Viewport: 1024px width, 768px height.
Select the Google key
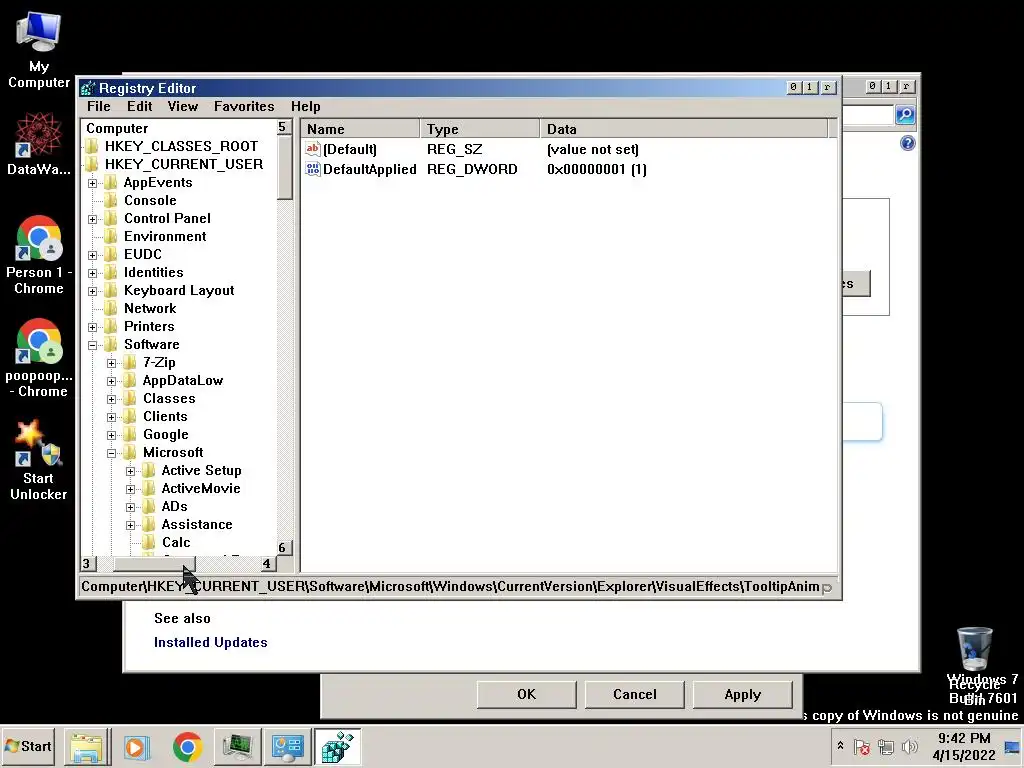click(166, 434)
